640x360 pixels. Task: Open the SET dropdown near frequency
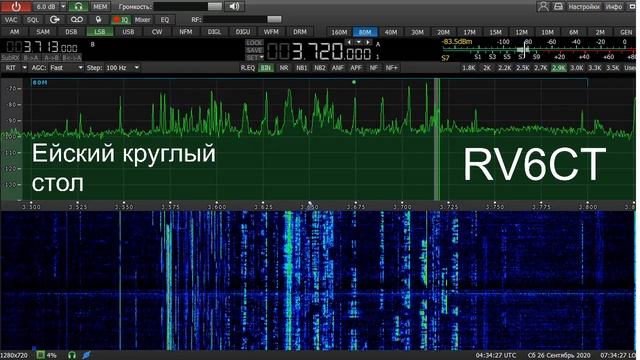pos(254,58)
